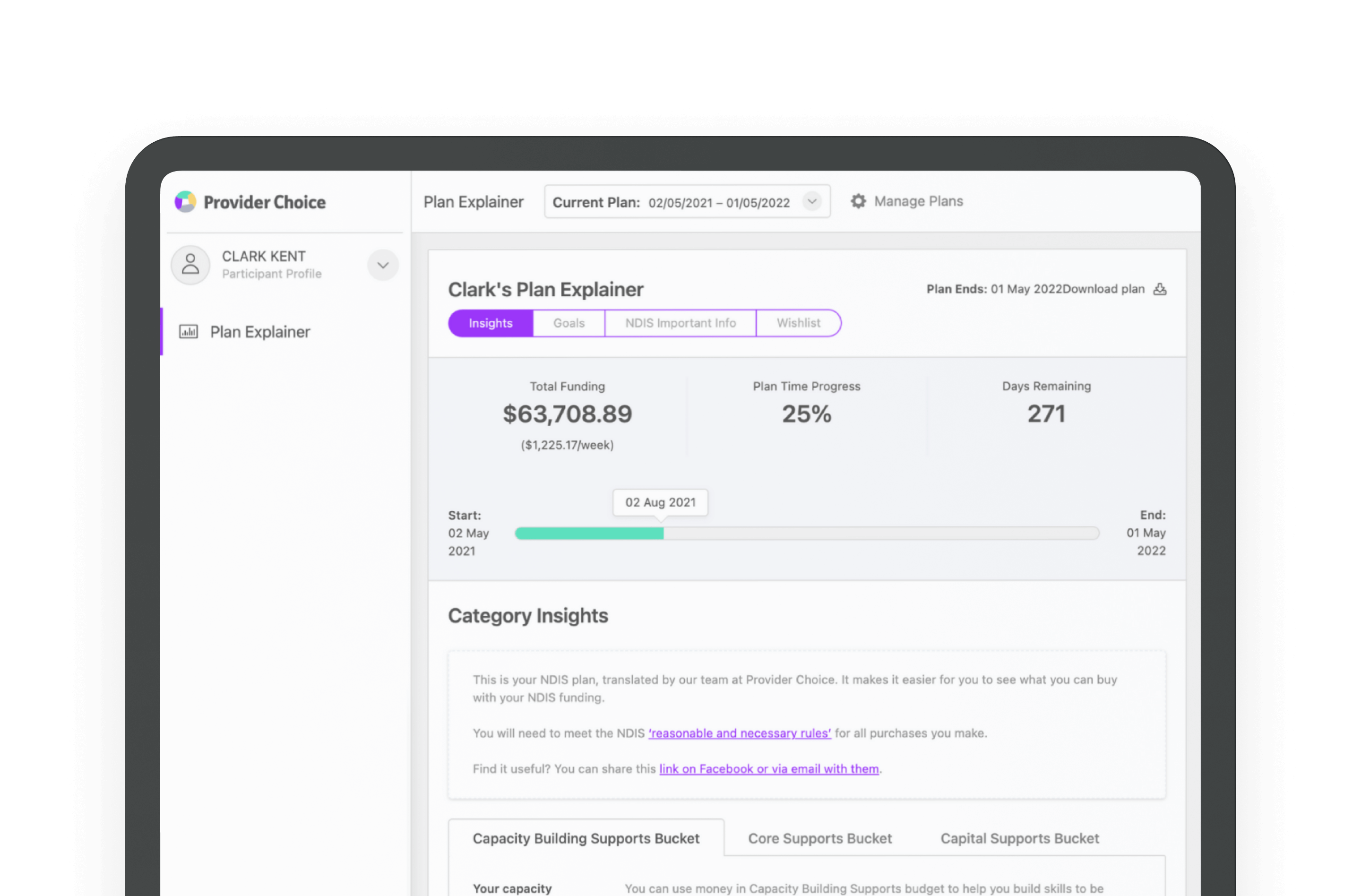Click the Provider Choice brand name
1361x896 pixels.
[265, 202]
